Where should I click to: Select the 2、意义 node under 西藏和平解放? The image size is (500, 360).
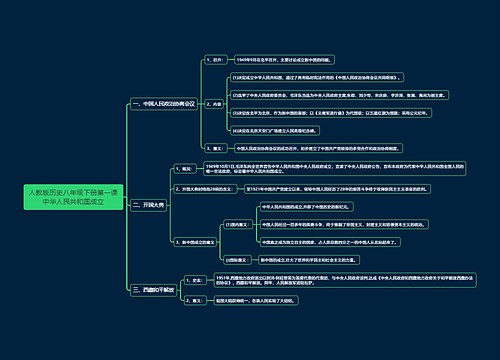195,301
